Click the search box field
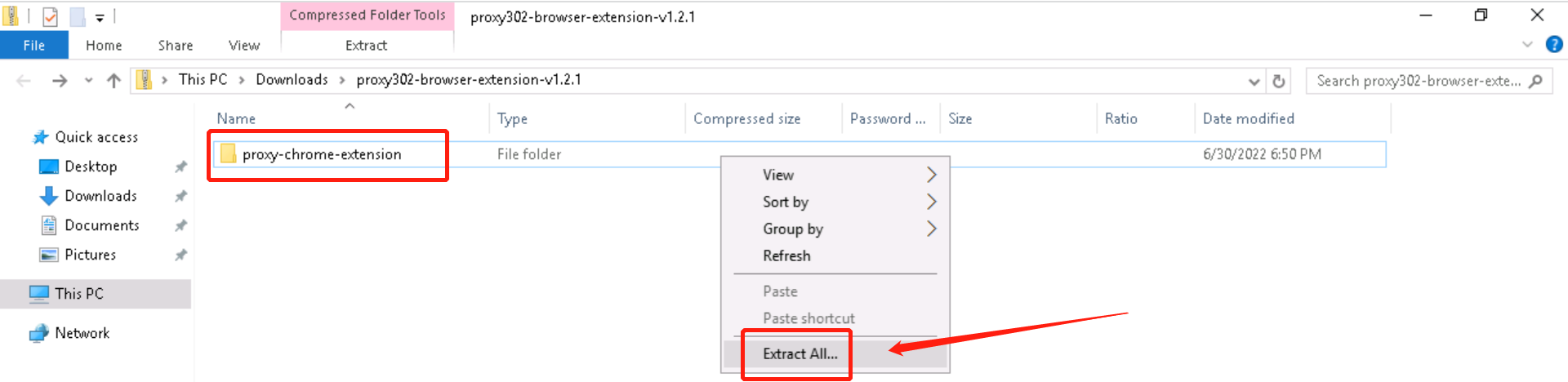 pos(1417,81)
